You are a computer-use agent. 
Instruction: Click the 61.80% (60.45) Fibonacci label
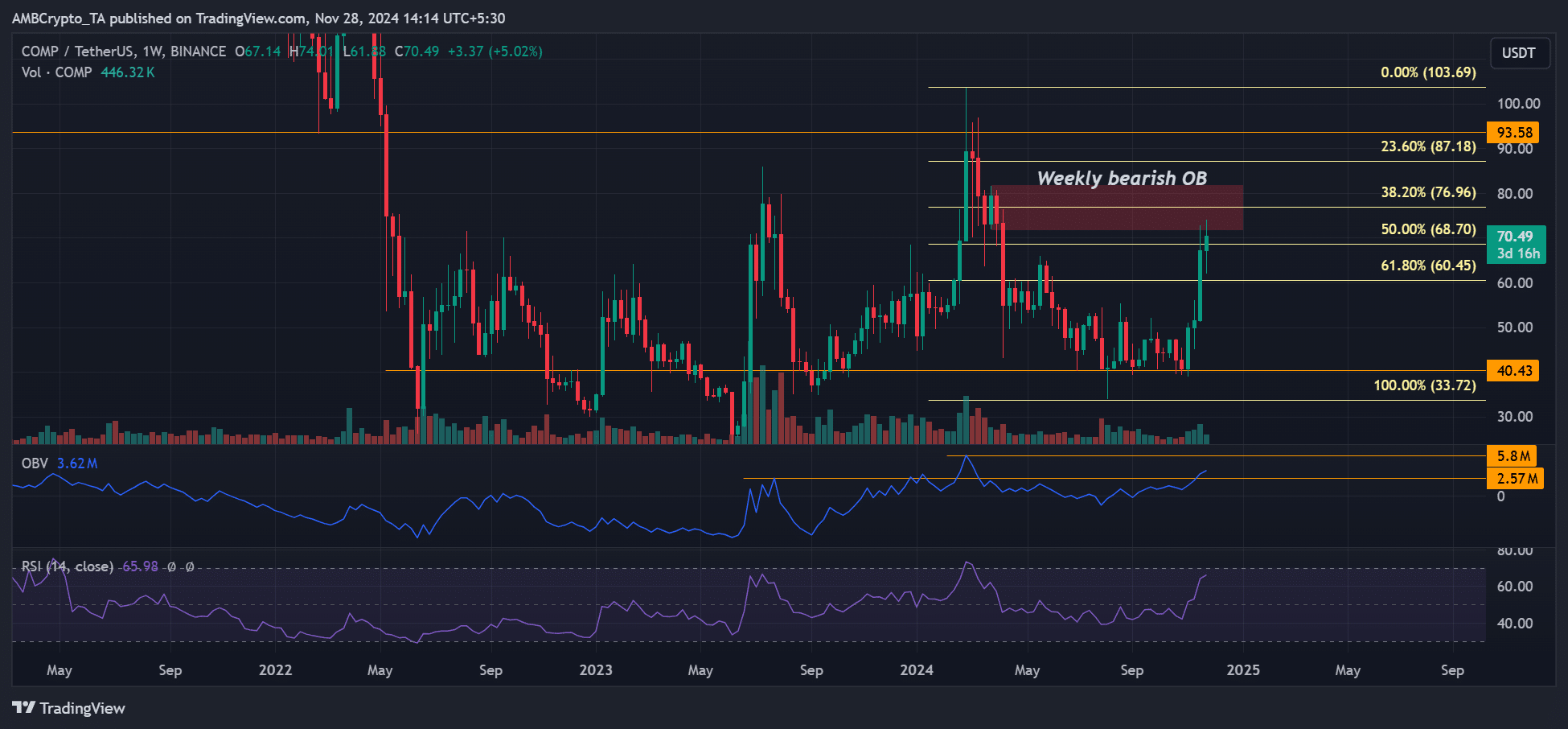coord(1428,266)
